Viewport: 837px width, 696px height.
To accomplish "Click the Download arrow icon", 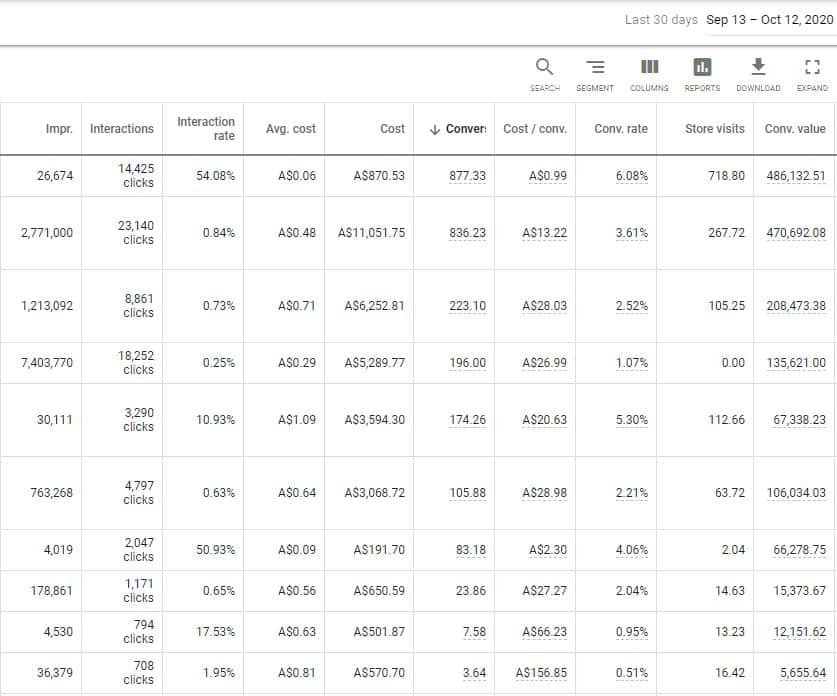I will pos(758,68).
